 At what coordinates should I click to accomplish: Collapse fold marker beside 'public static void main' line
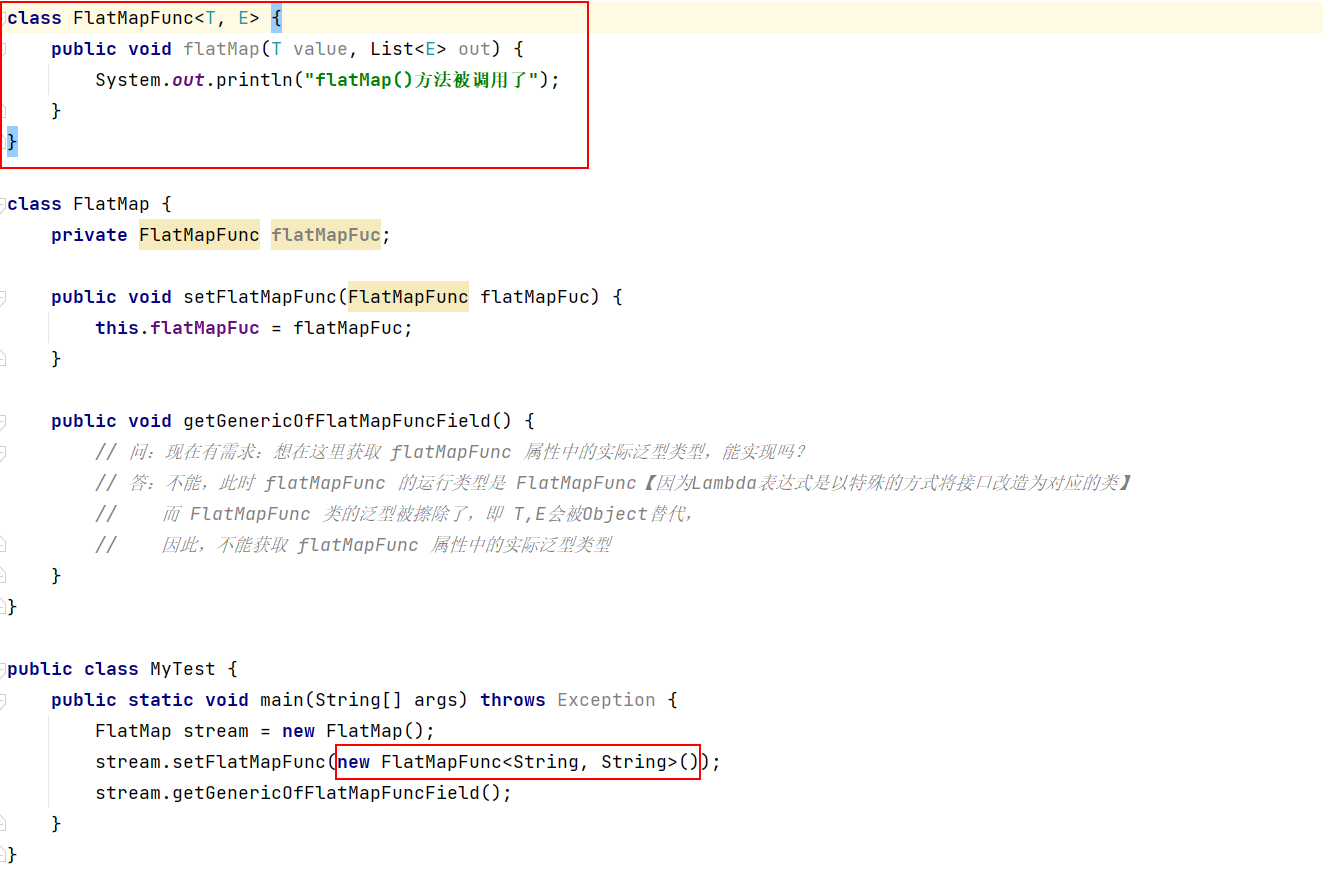coord(4,700)
